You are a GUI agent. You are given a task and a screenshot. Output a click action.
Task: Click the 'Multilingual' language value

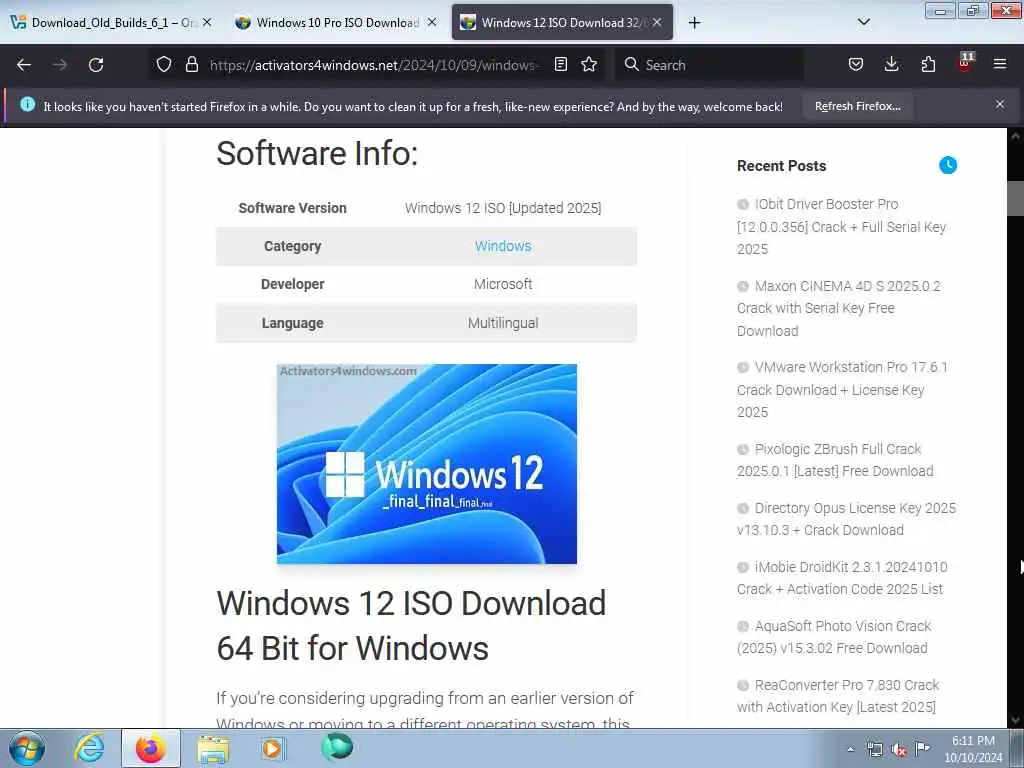click(503, 323)
